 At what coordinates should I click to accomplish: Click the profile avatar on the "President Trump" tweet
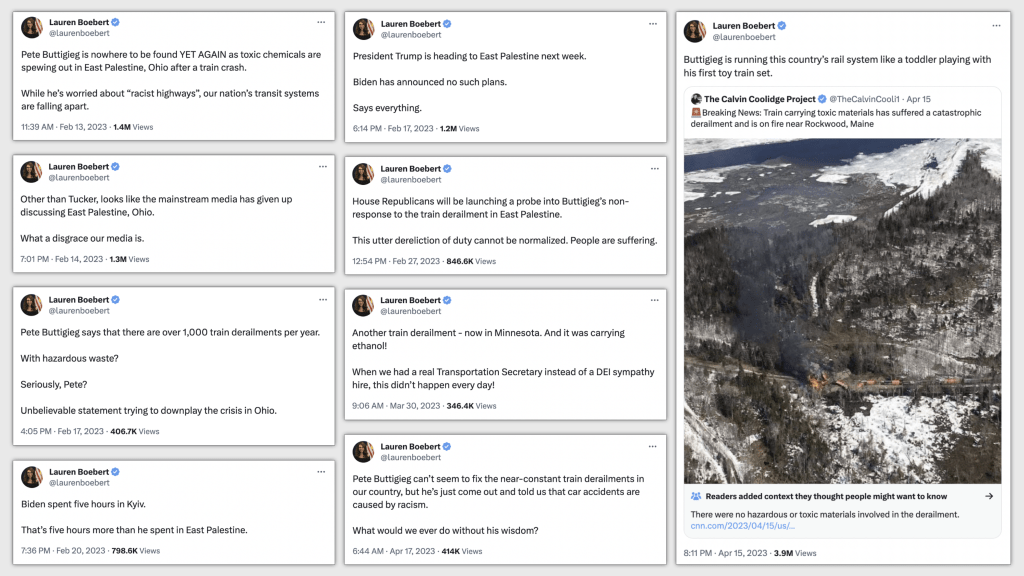click(x=363, y=28)
